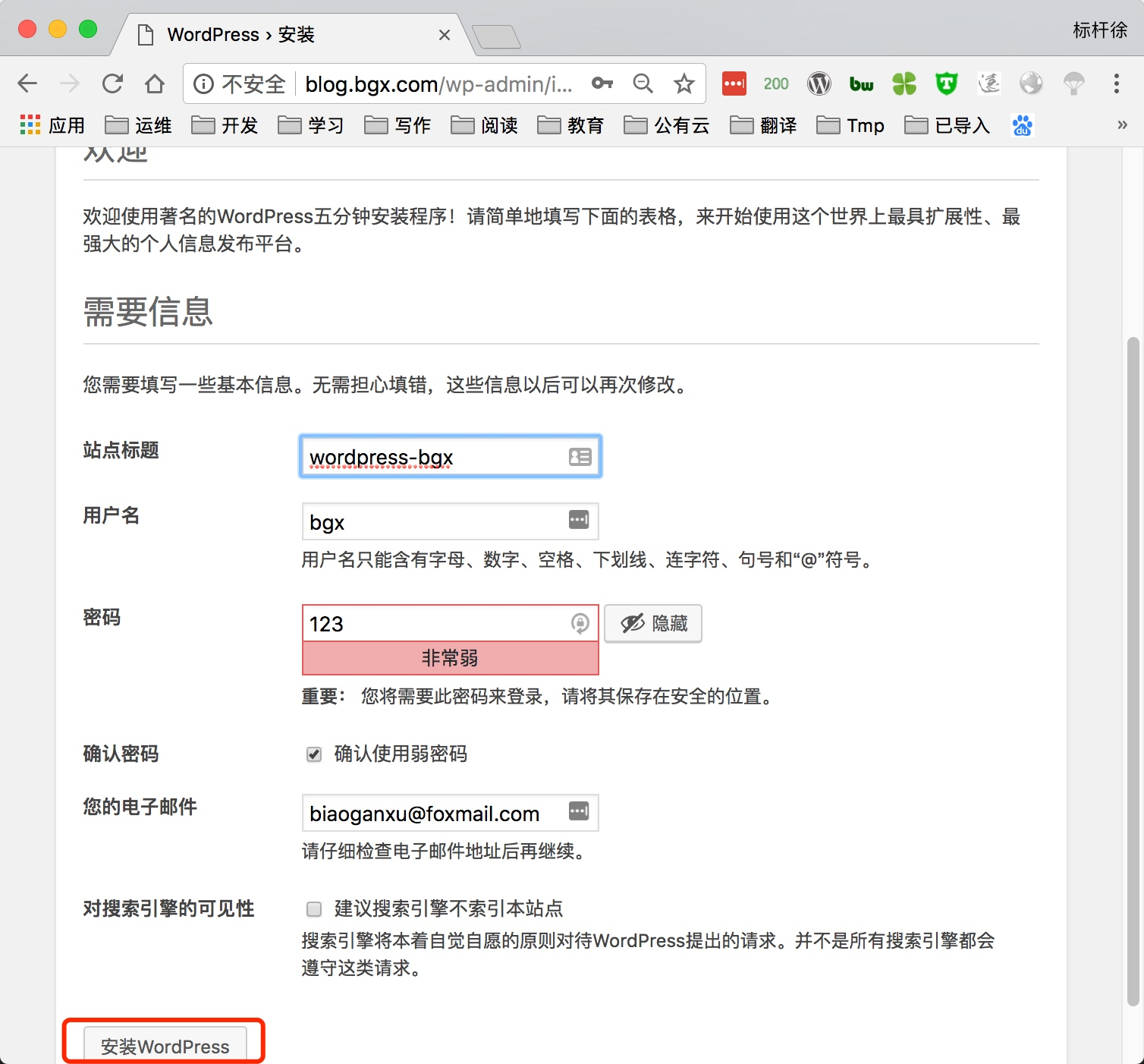This screenshot has width=1144, height=1064.
Task: Click the 非常弱 password strength indicator
Action: (451, 658)
